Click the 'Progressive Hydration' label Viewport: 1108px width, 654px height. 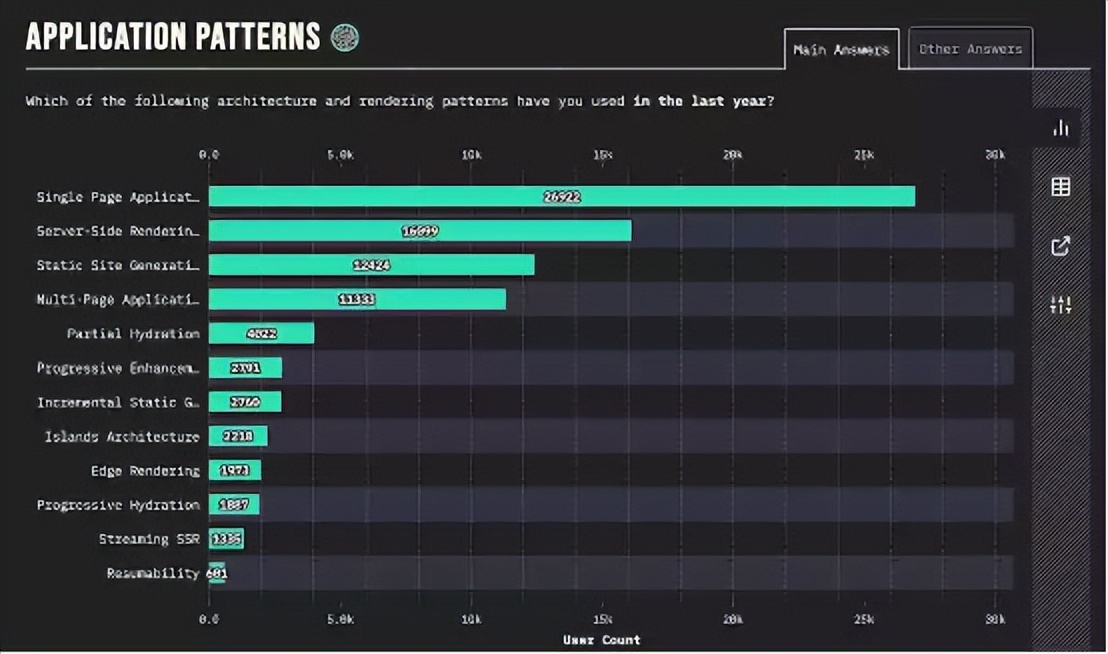[118, 505]
